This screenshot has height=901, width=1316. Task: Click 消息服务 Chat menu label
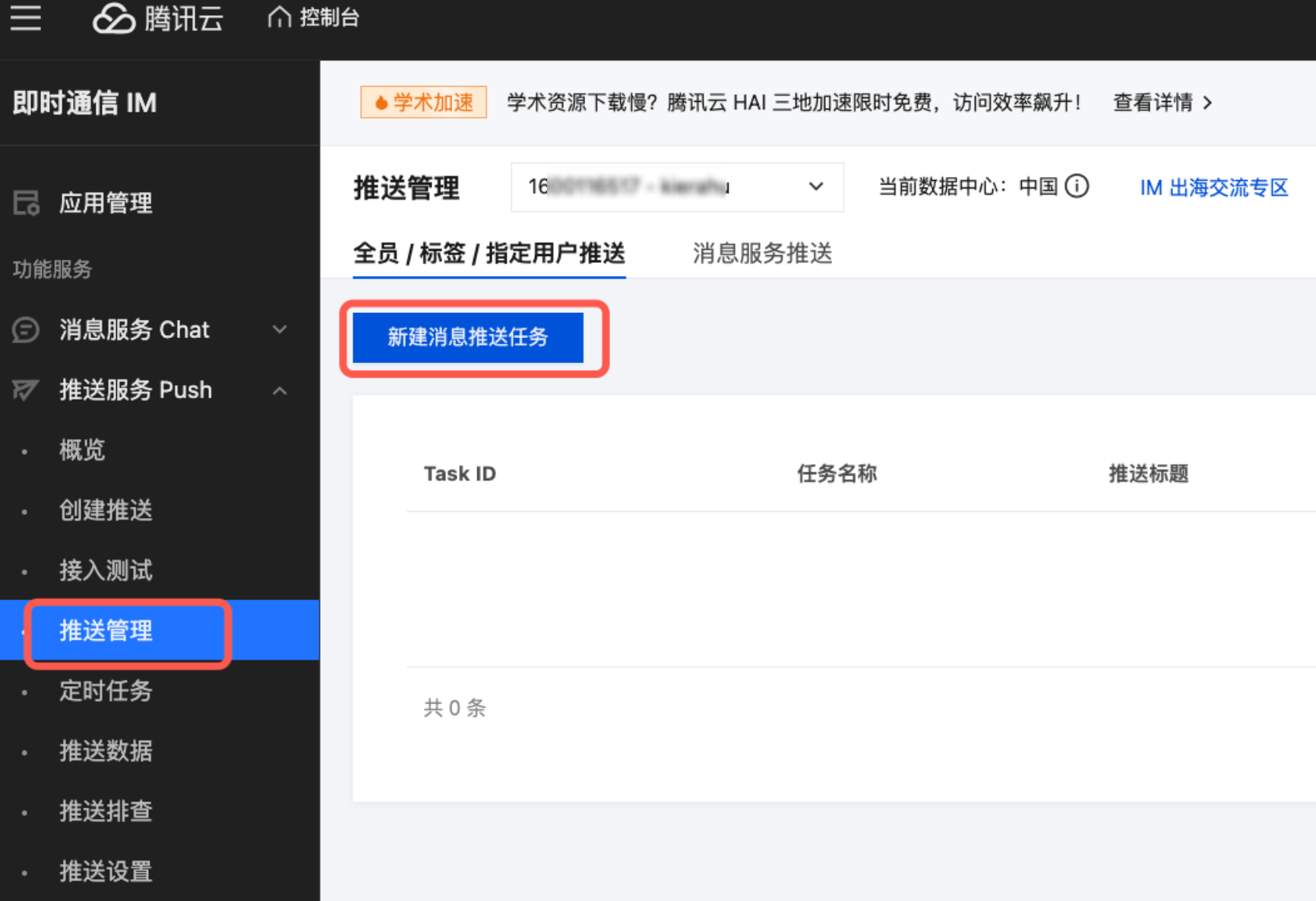pos(134,330)
